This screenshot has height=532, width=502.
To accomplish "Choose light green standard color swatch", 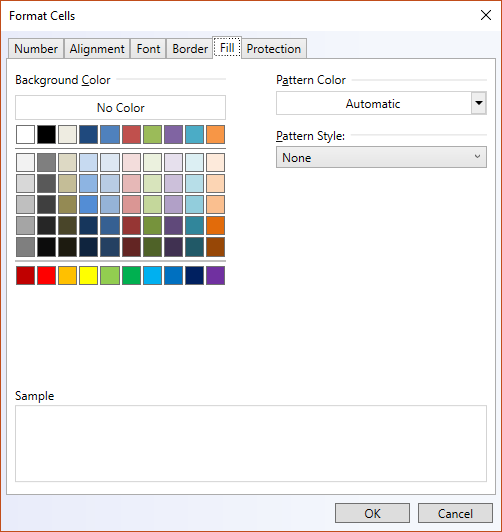I will (110, 275).
